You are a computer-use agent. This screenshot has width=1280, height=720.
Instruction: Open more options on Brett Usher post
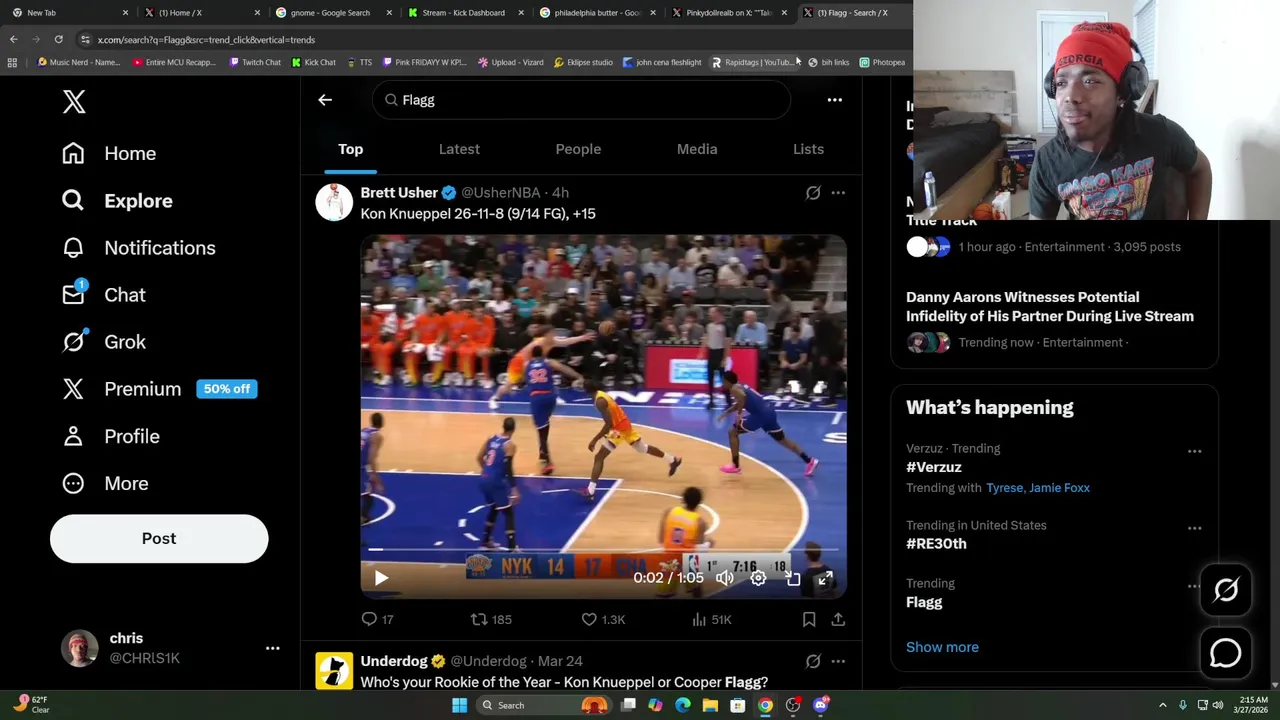(838, 193)
